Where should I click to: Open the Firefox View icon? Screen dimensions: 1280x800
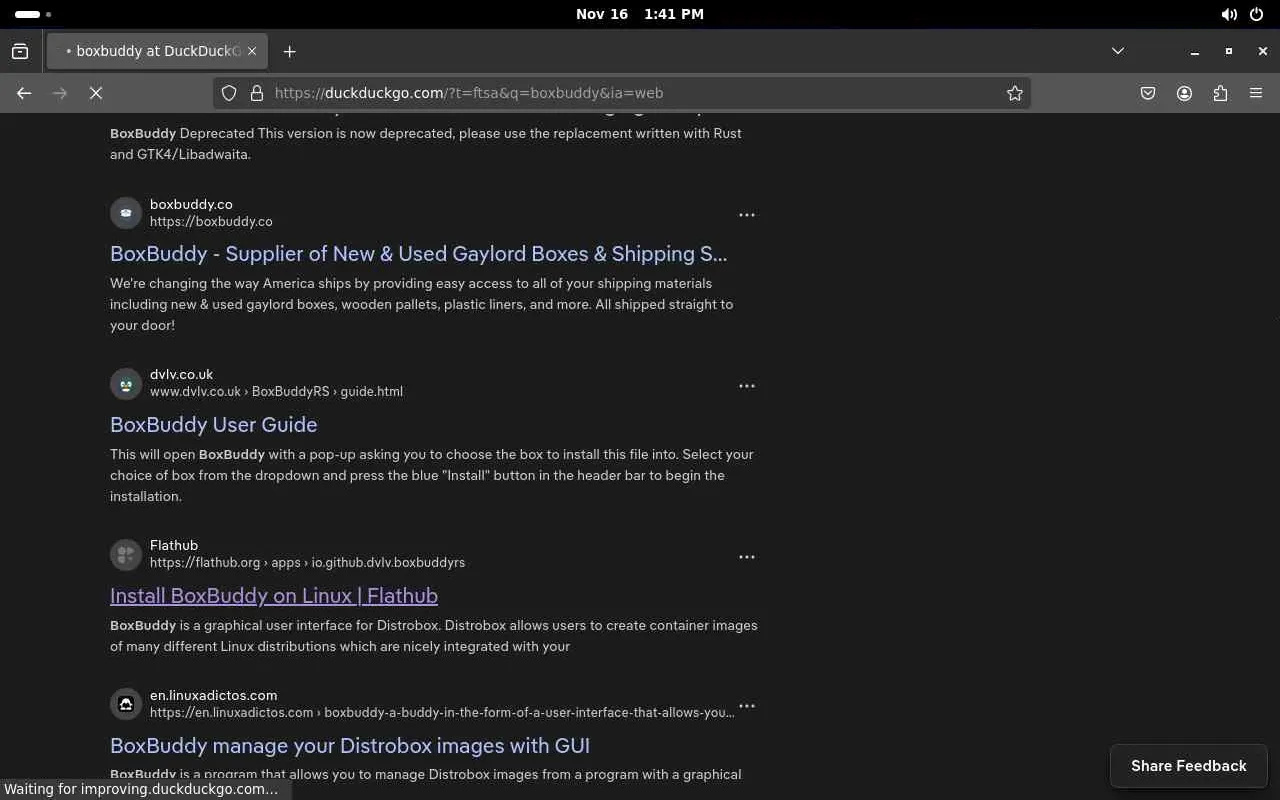tap(20, 51)
